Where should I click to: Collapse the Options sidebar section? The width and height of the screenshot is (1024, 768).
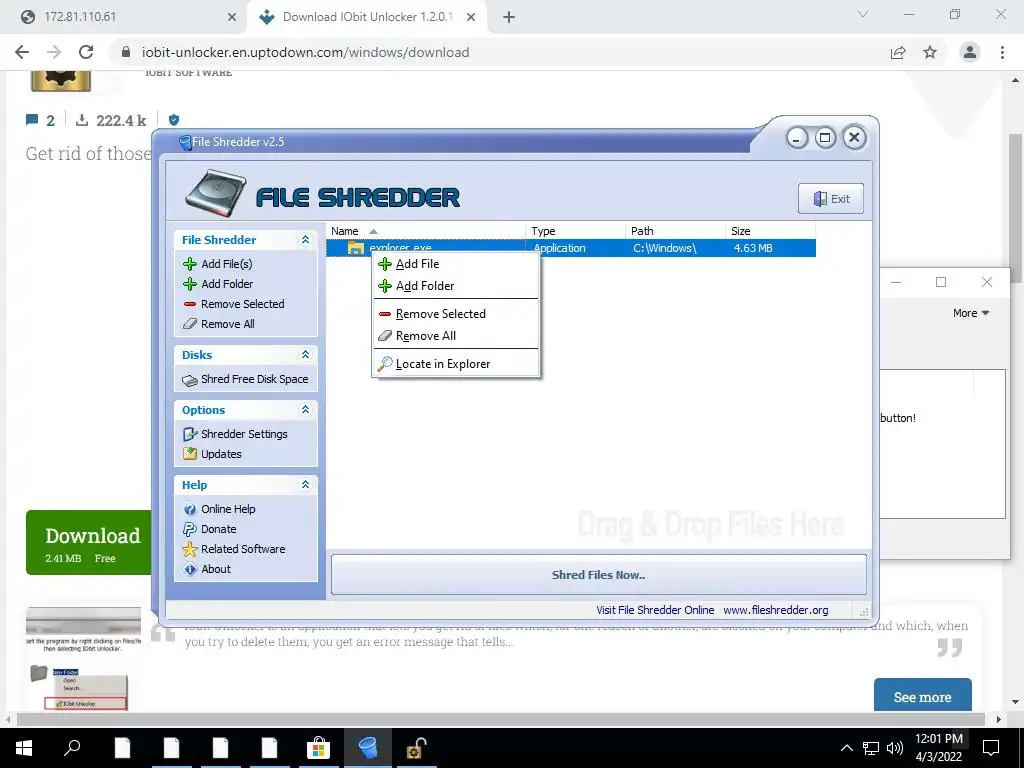(305, 409)
